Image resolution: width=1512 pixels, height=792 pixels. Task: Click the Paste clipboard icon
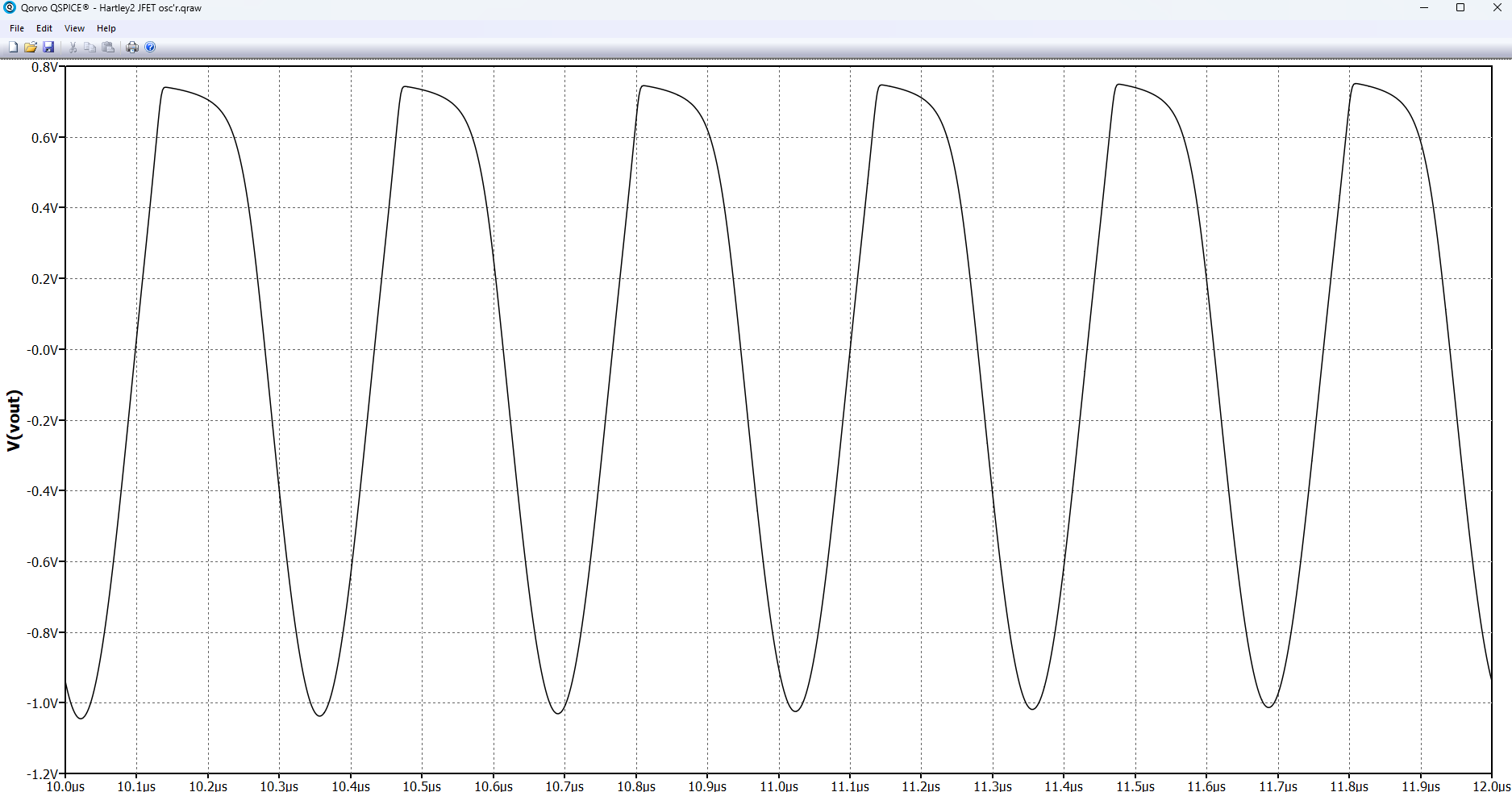coord(108,48)
